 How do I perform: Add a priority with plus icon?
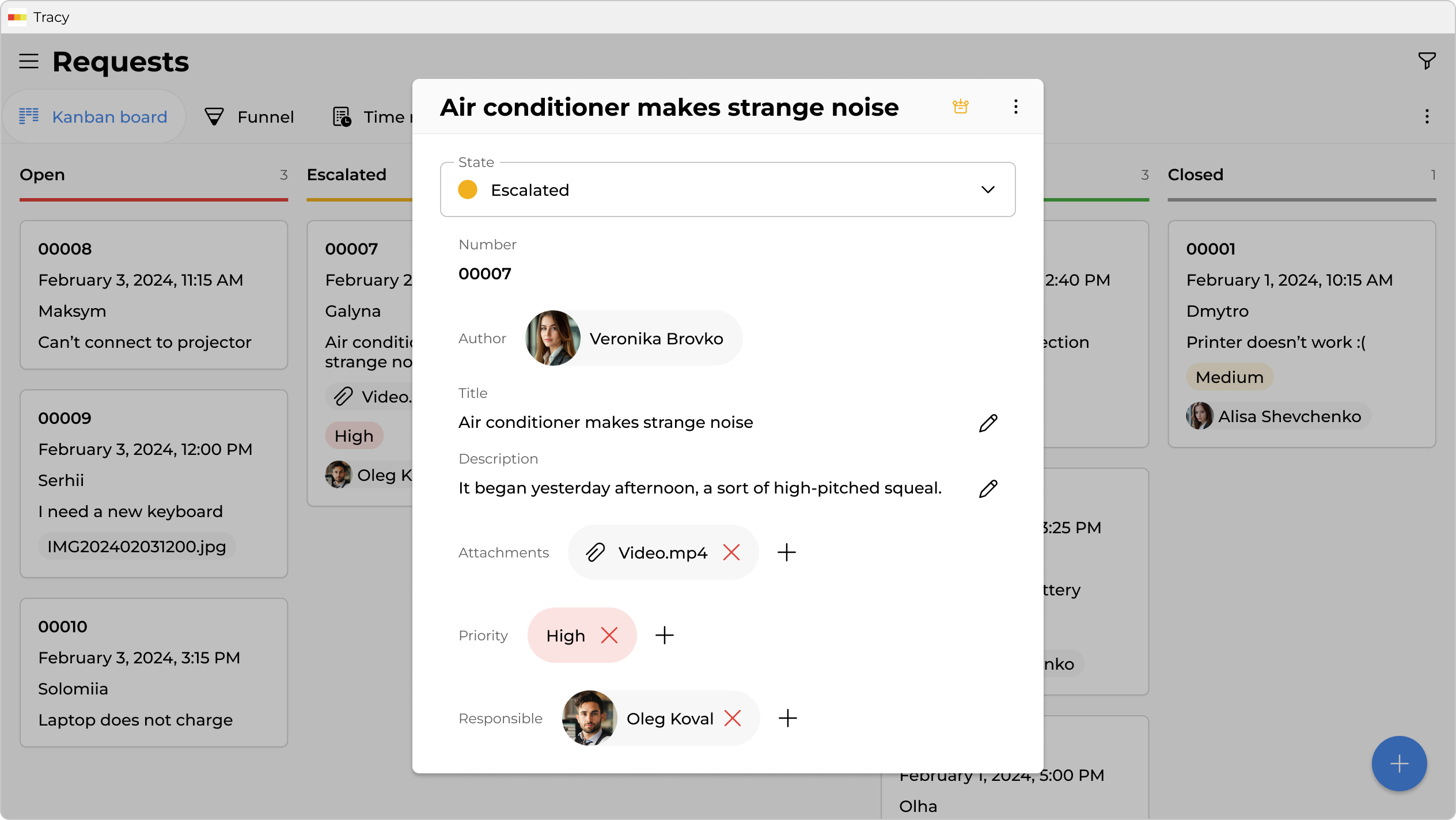coord(664,636)
